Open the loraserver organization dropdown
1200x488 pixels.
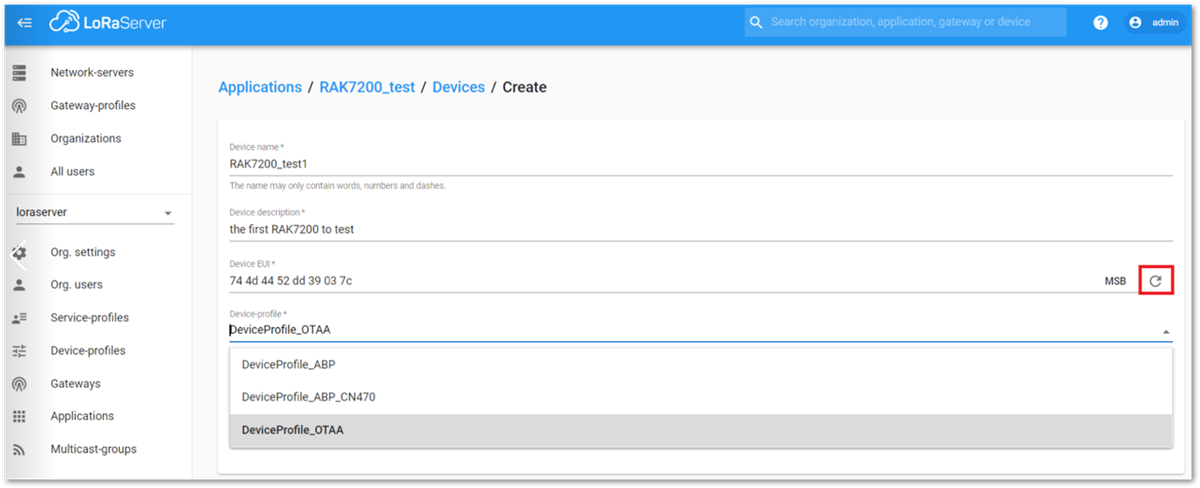95,212
